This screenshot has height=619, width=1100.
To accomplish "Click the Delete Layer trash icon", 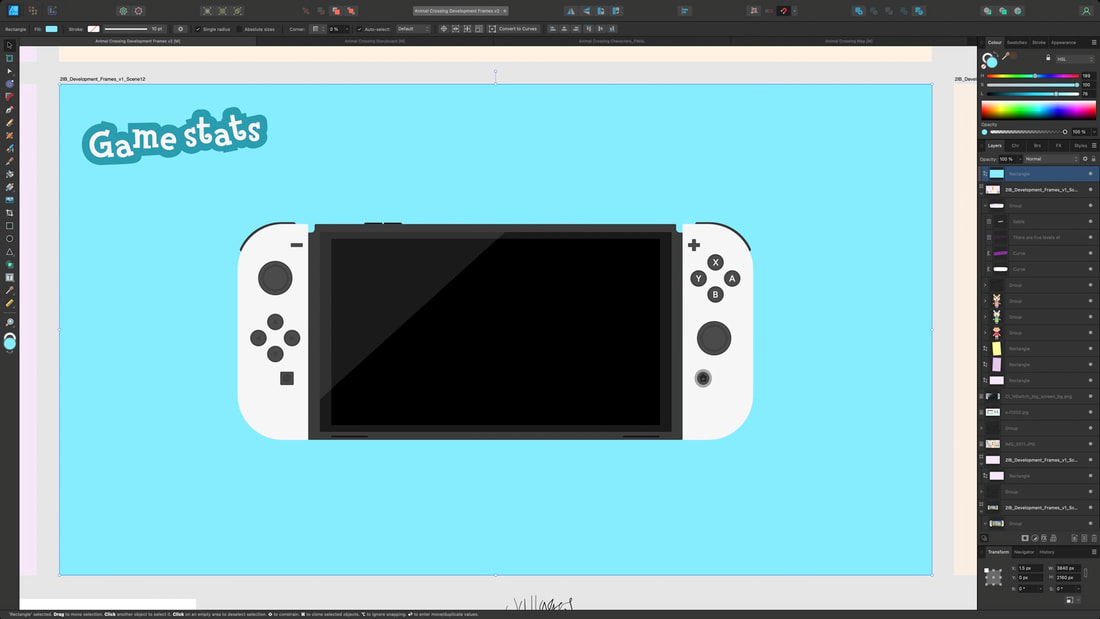I will click(x=1094, y=538).
